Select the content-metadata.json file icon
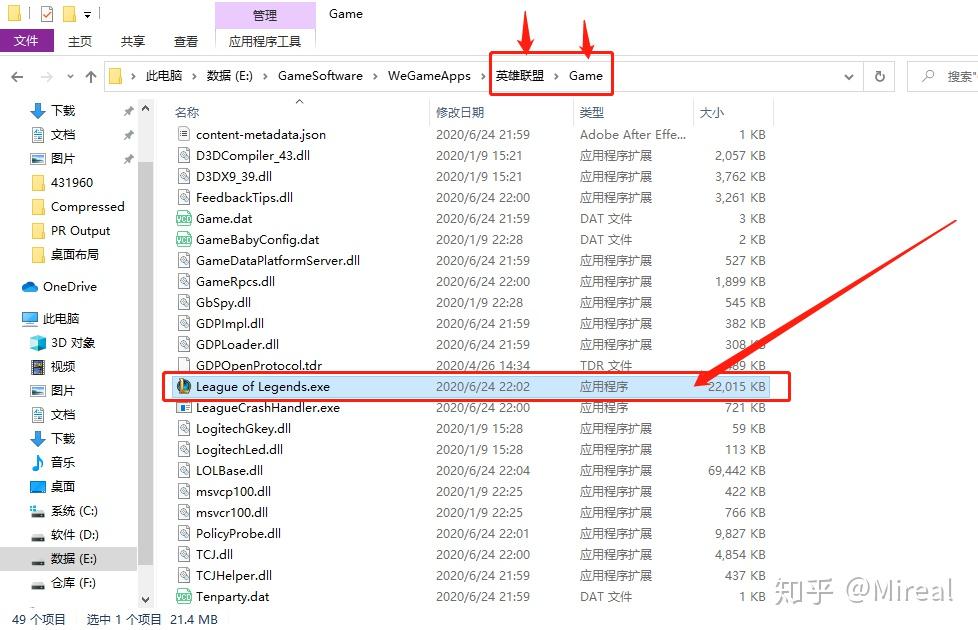The image size is (978, 630). coord(183,134)
